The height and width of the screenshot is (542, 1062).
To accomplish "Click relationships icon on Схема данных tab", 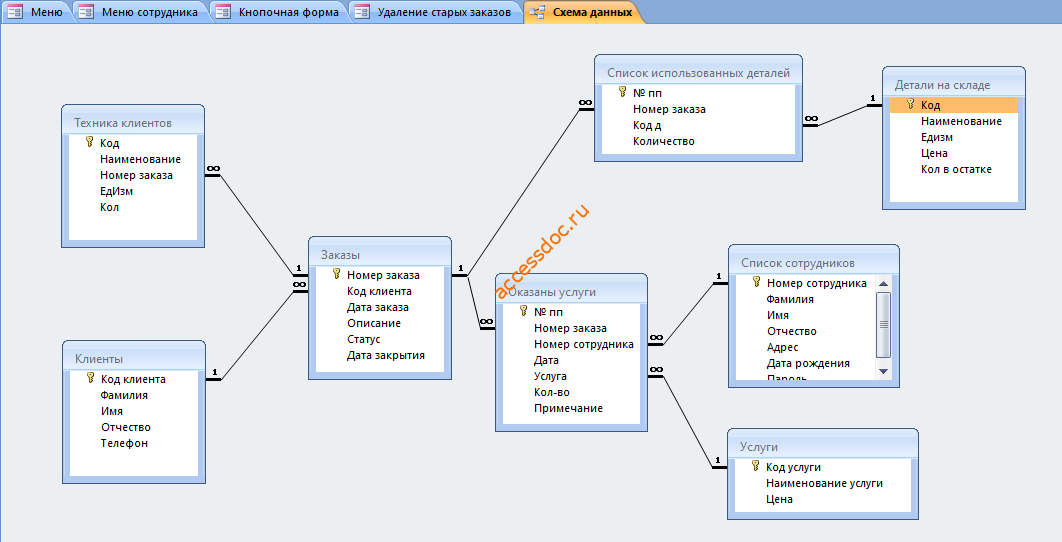I will [x=537, y=12].
